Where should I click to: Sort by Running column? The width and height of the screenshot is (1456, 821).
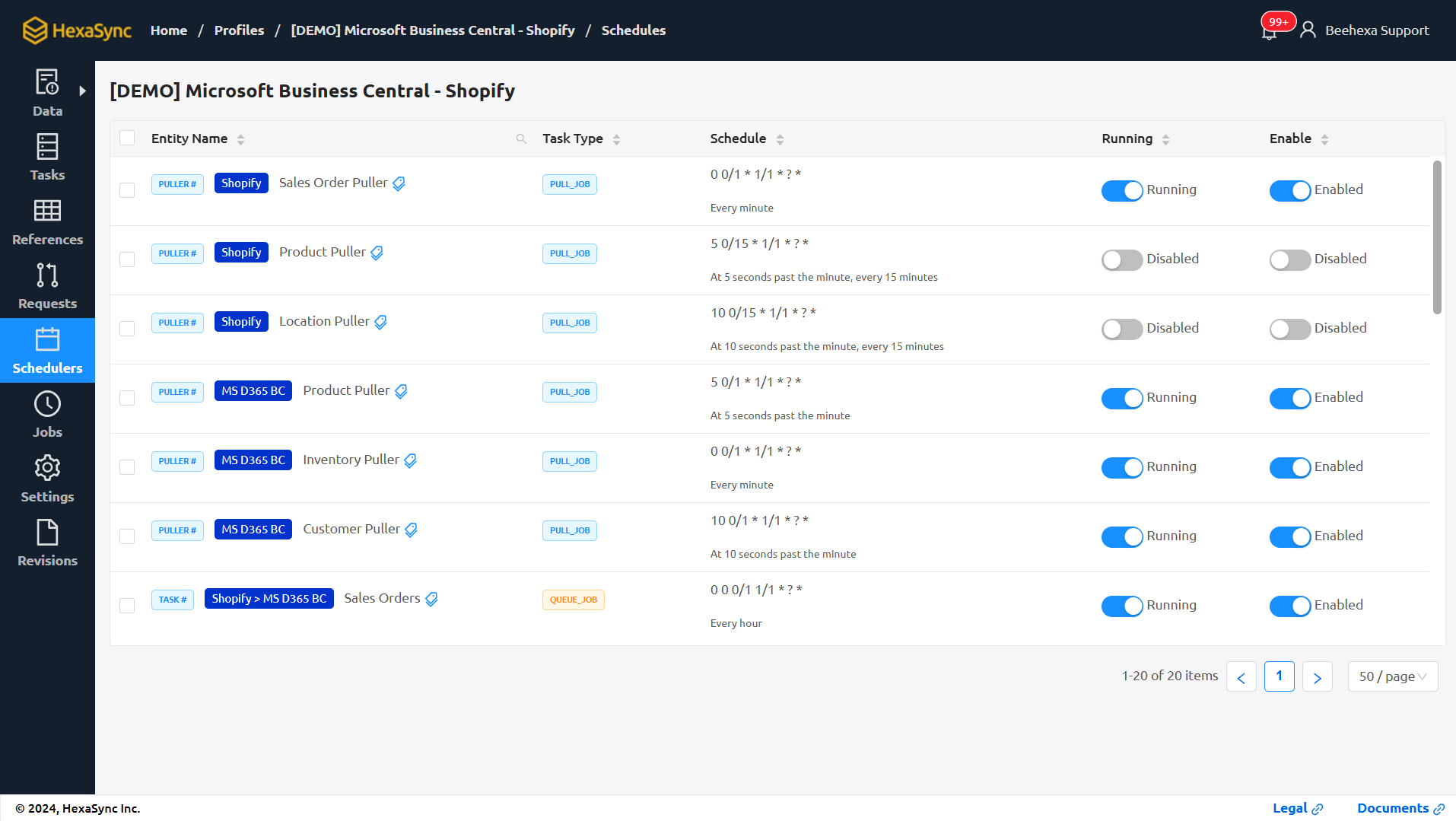click(1165, 139)
